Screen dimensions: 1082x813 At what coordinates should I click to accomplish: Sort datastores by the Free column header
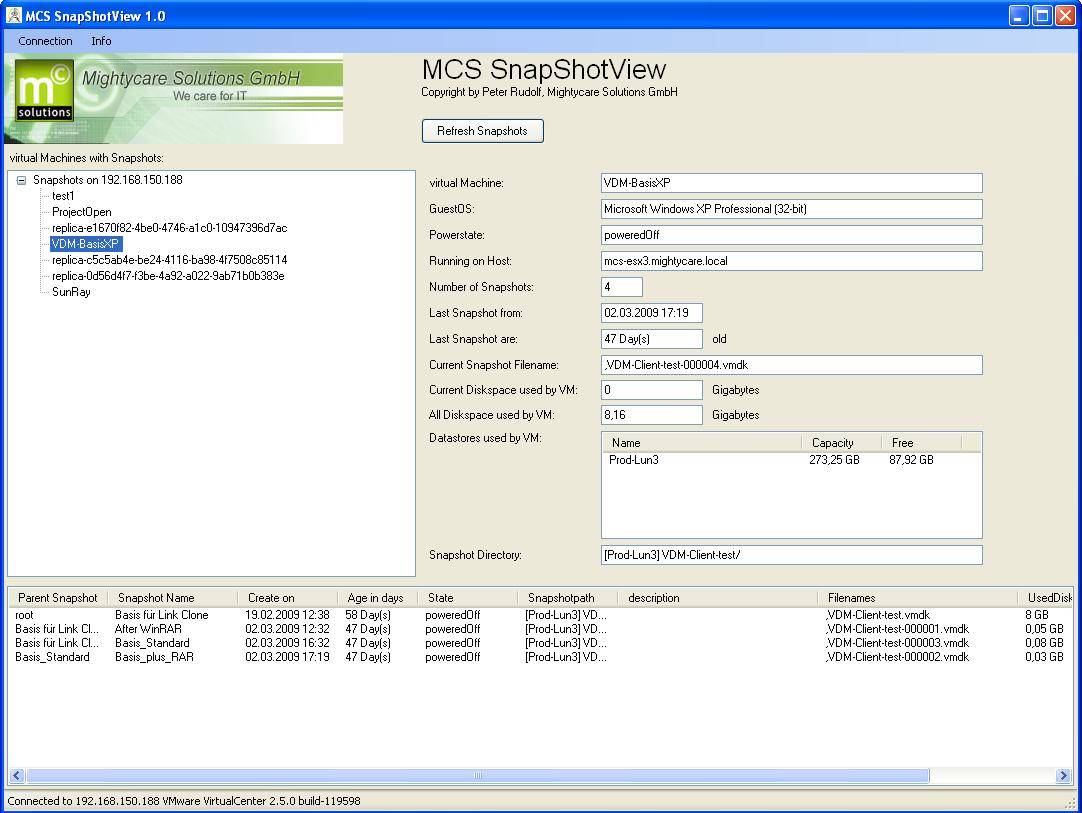tap(921, 443)
